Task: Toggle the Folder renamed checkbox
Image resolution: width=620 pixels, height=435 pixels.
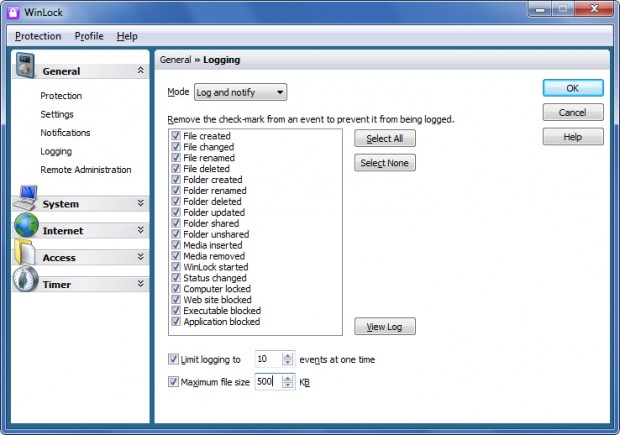Action: tap(176, 190)
